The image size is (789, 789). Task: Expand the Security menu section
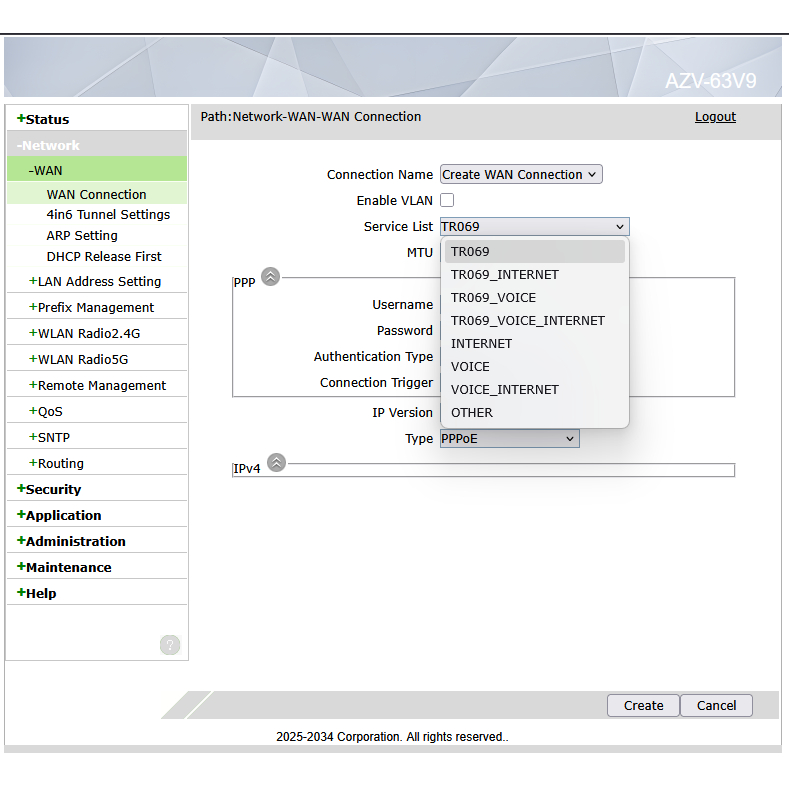(53, 489)
